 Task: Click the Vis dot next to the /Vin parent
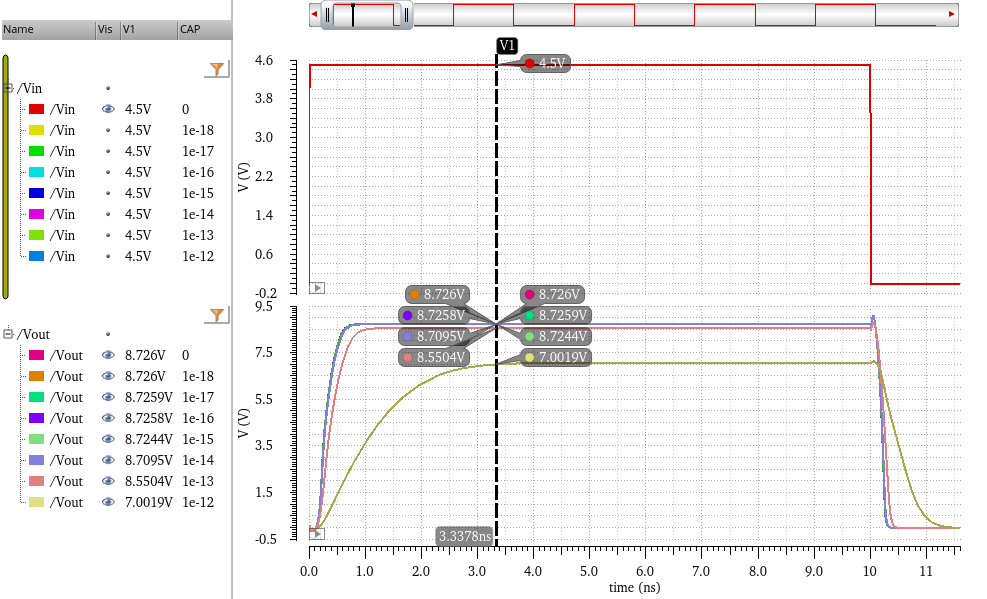click(x=108, y=88)
